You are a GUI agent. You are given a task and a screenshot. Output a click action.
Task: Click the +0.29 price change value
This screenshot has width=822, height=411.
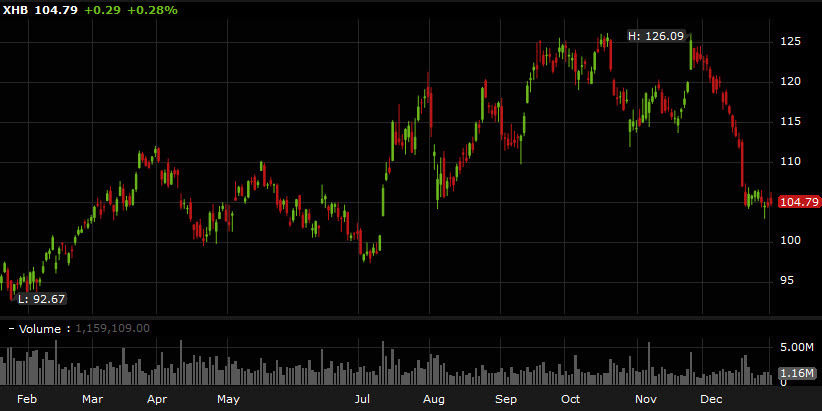[102, 10]
